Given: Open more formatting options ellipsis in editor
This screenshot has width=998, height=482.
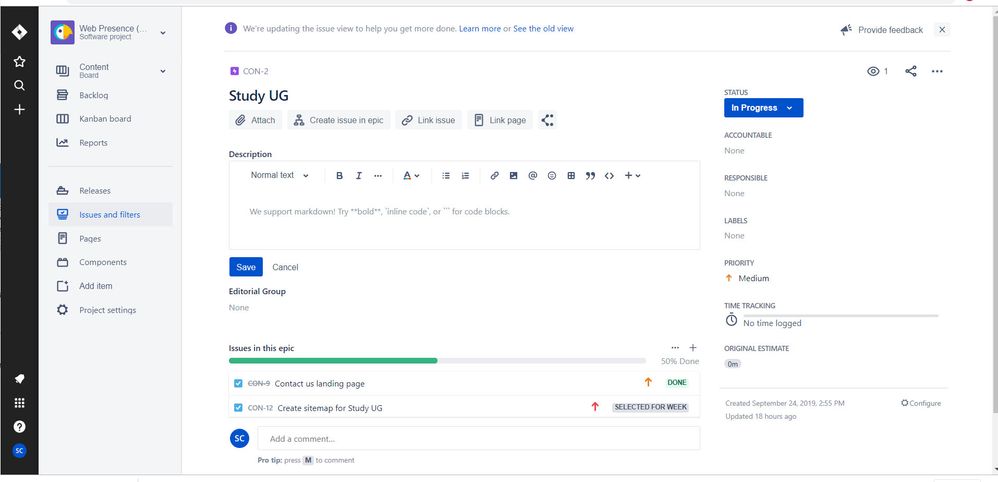Looking at the screenshot, I should 378,176.
